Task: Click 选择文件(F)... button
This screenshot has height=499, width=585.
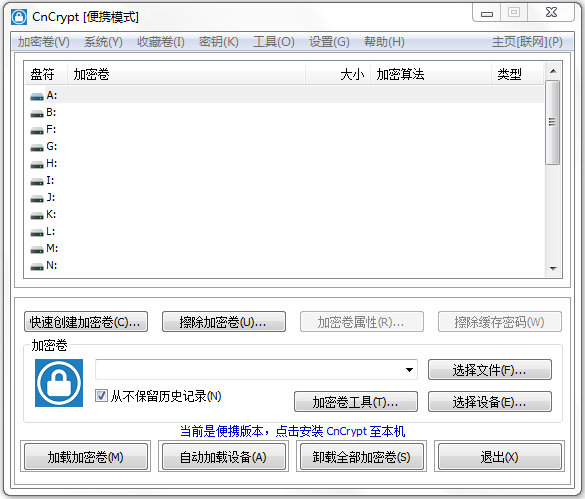Action: 489,370
